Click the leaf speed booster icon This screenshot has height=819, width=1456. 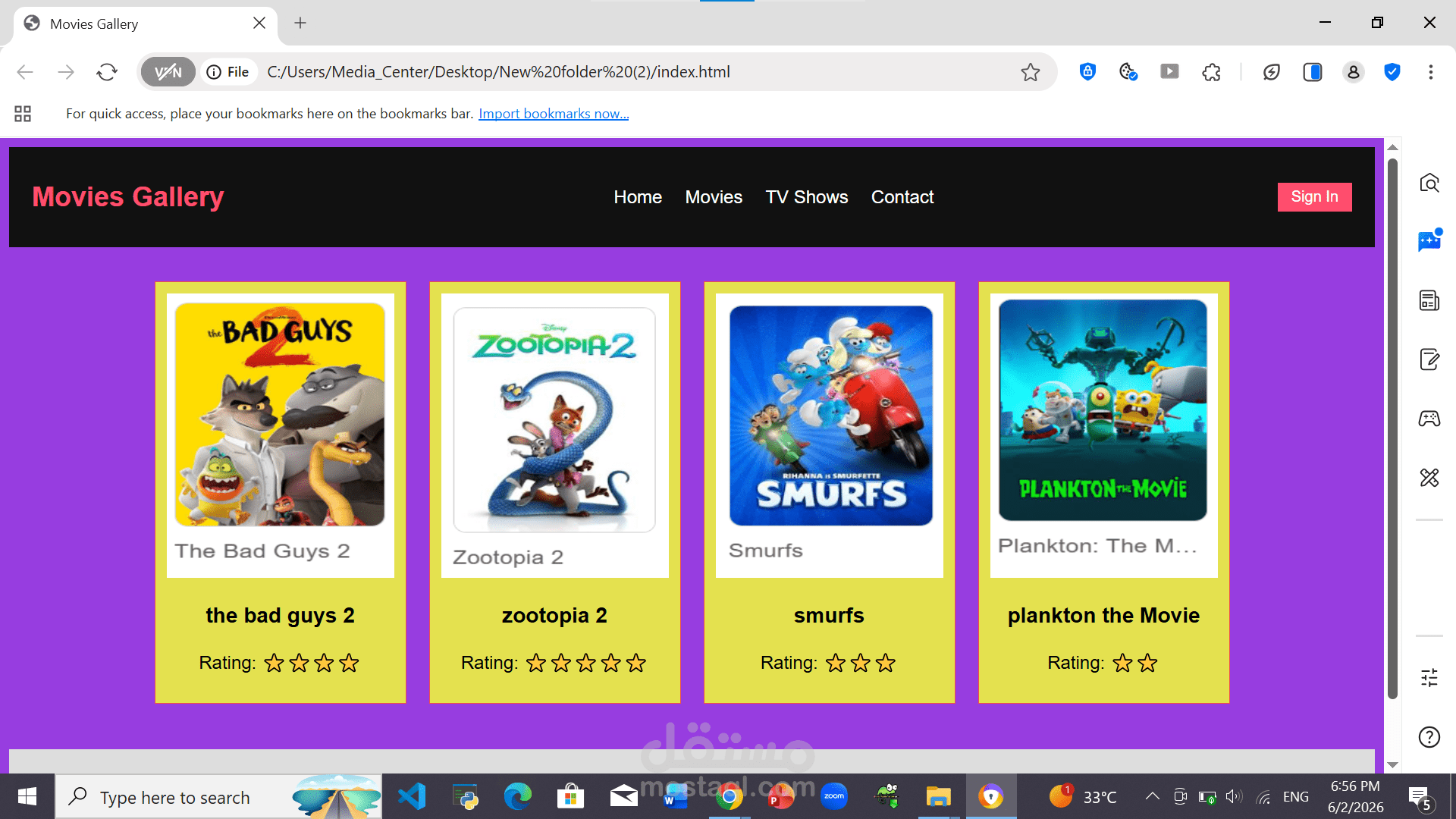1272,72
